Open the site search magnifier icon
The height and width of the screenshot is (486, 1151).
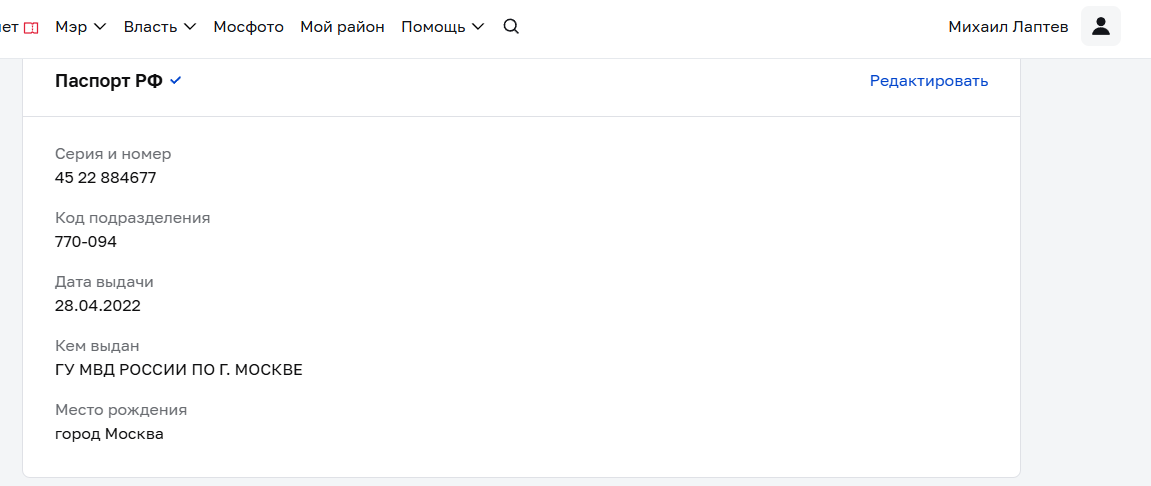click(x=511, y=27)
